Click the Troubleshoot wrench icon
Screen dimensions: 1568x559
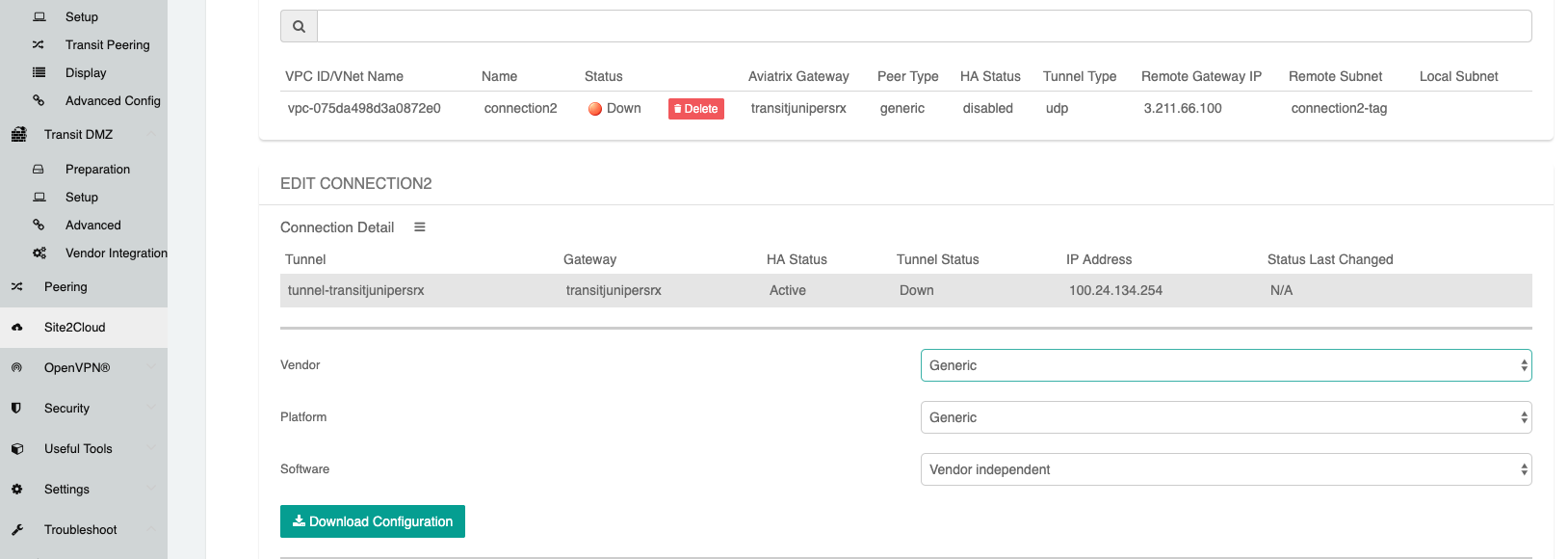pyautogui.click(x=17, y=530)
